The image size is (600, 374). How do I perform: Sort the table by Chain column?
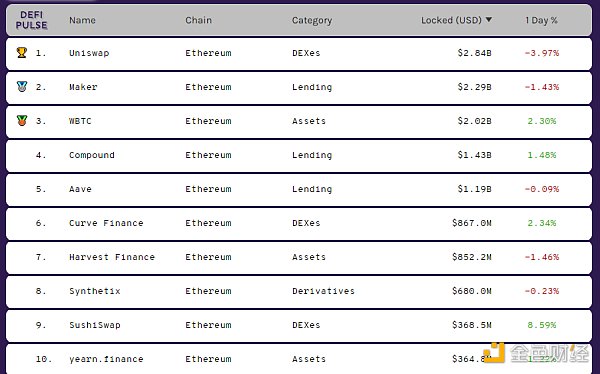coord(198,20)
